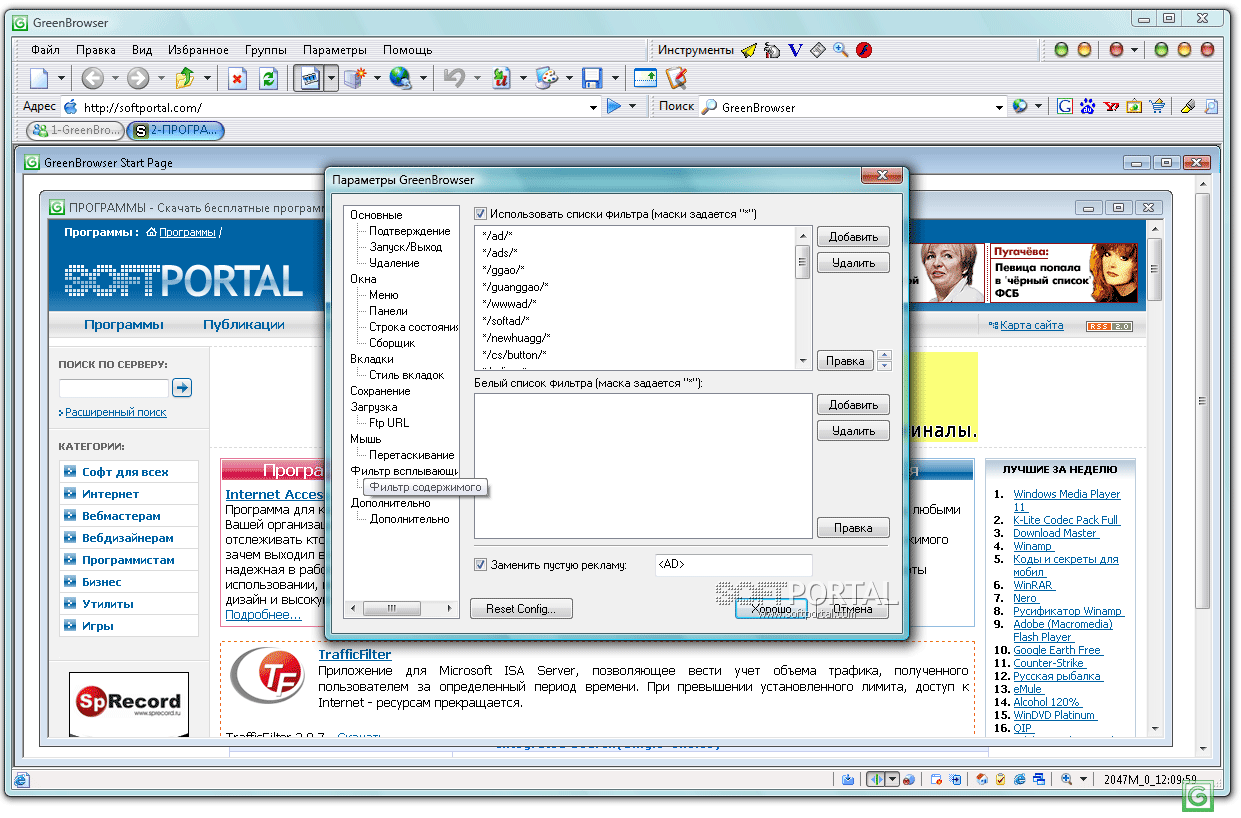The height and width of the screenshot is (818, 1241).
Task: Click the download arrow icon in status bar
Action: pyautogui.click(x=848, y=780)
